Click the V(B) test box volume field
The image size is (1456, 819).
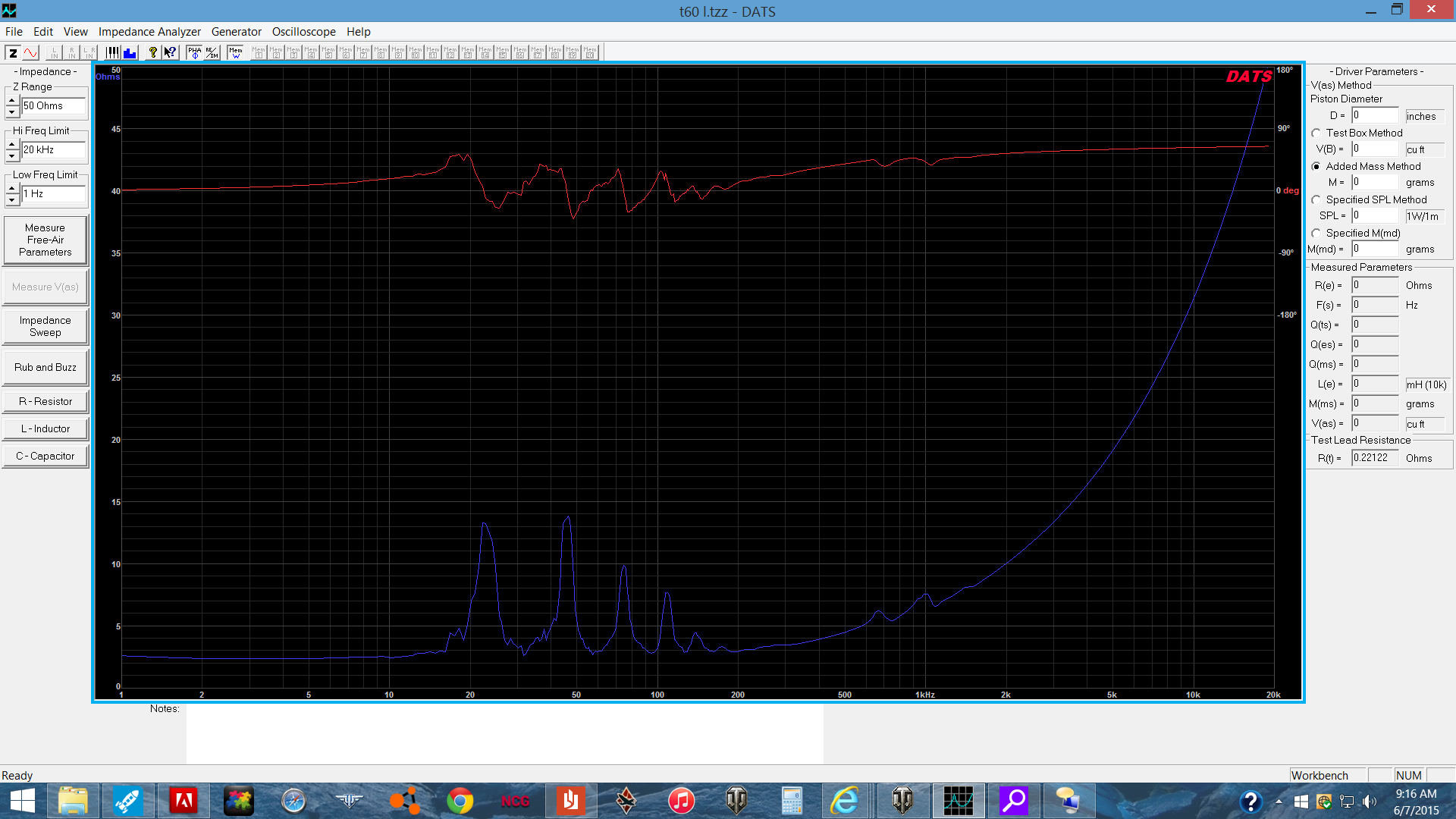coord(1375,149)
